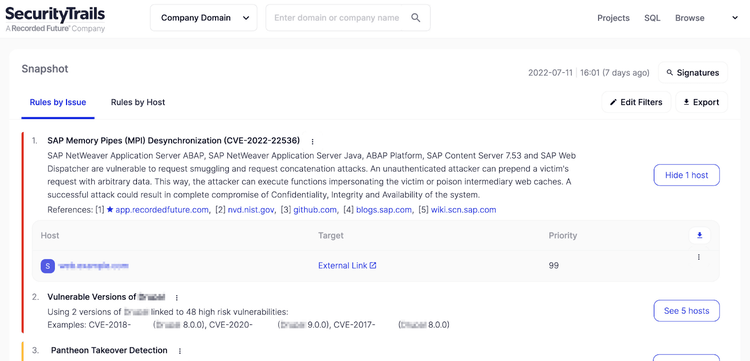
Task: Open wiki.scn.sap.com reference link
Action: (463, 210)
